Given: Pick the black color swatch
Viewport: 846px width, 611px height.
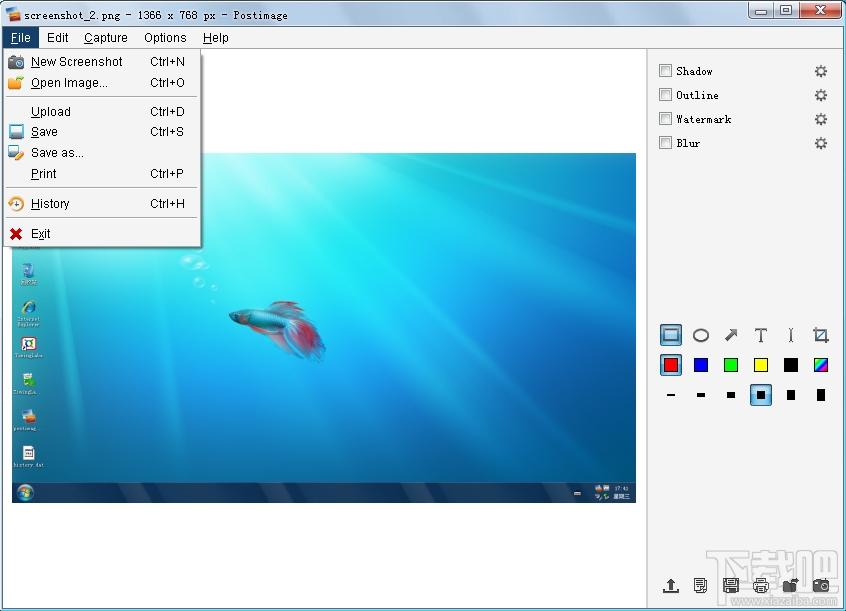Looking at the screenshot, I should pos(790,365).
